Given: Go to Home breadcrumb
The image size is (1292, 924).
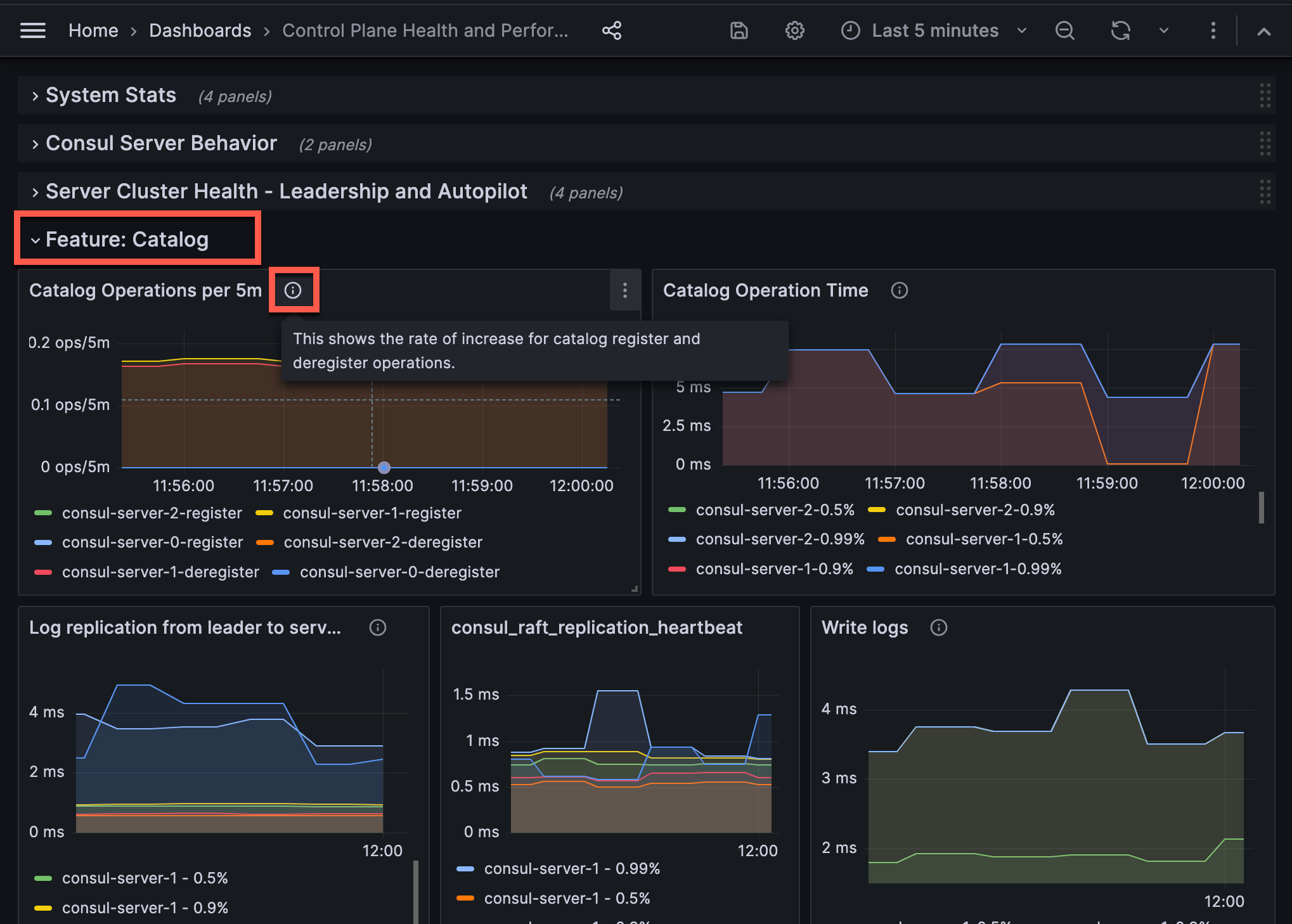Looking at the screenshot, I should (x=93, y=30).
